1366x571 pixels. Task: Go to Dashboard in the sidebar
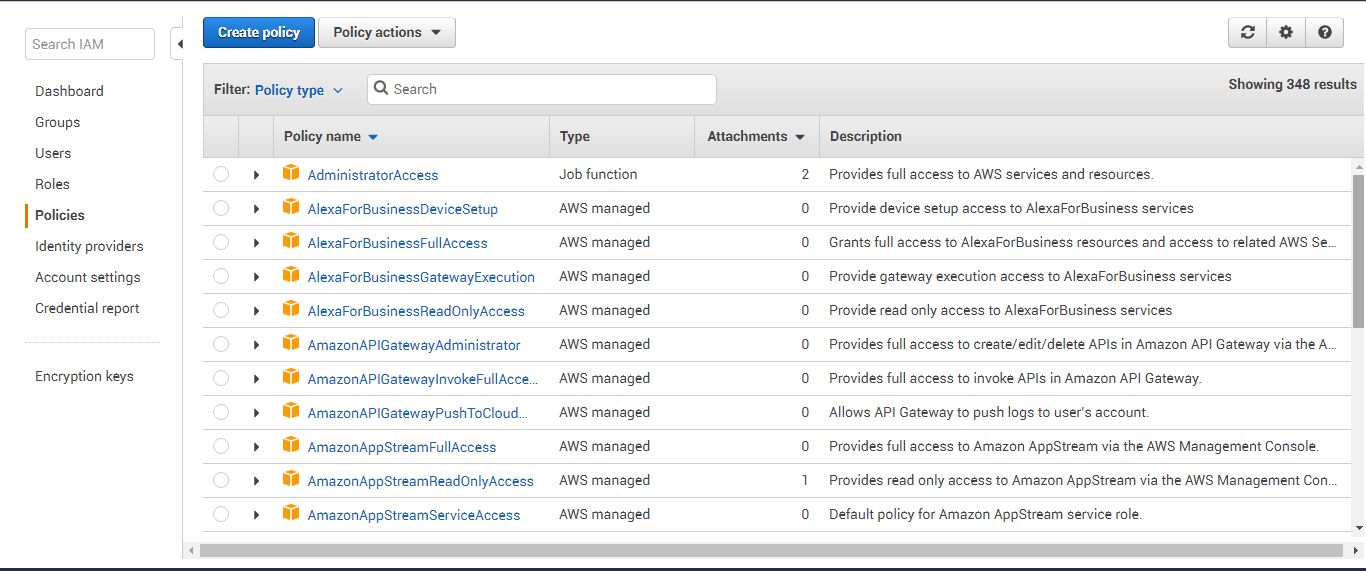pyautogui.click(x=69, y=91)
